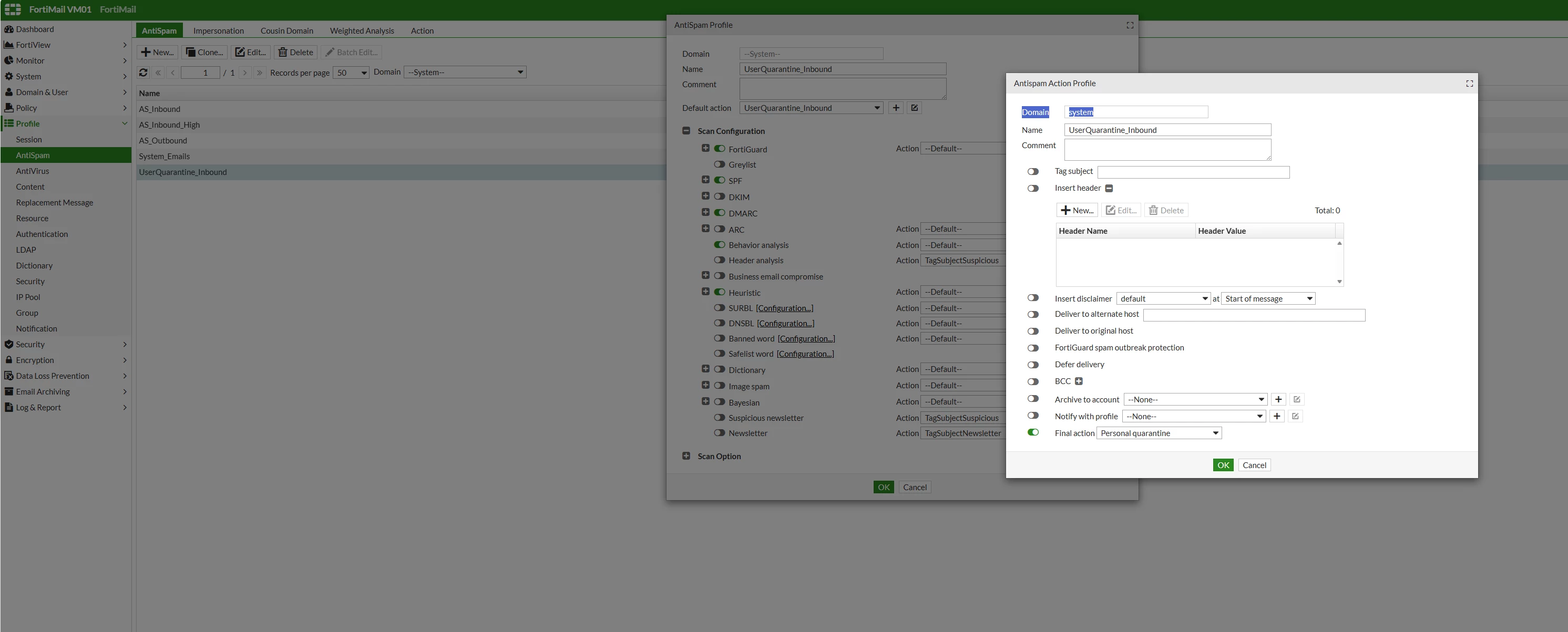
Task: Click the FortiMail grid logo icon
Action: [13, 10]
